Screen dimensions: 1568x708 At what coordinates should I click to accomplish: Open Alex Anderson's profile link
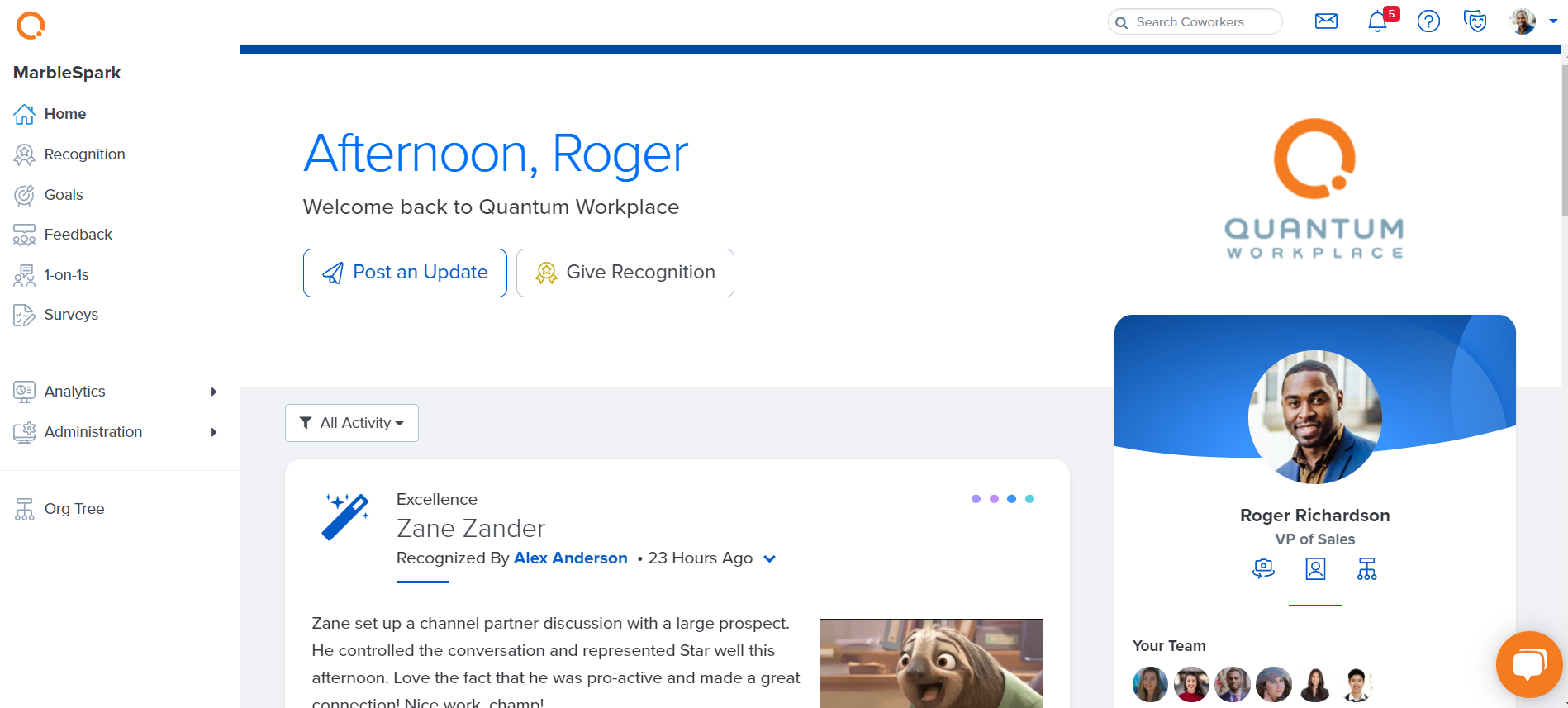570,558
